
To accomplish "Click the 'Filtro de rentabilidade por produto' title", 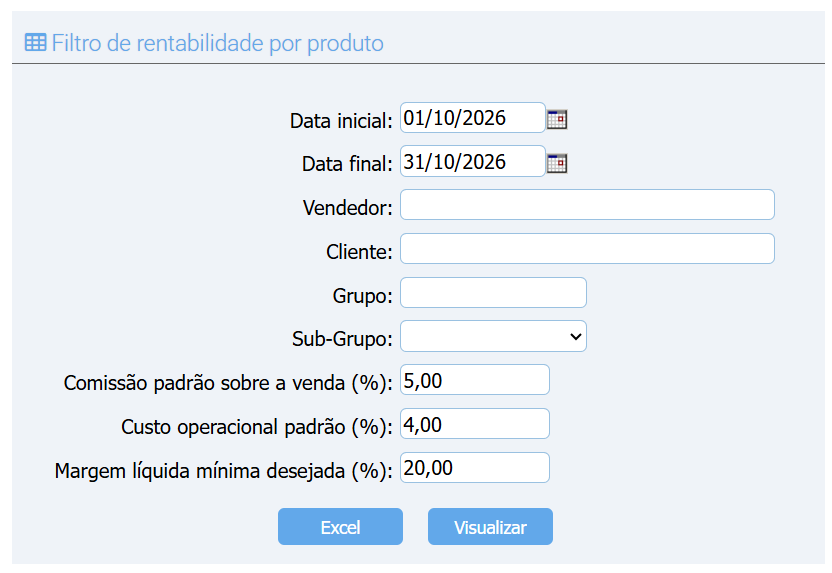I will [218, 44].
